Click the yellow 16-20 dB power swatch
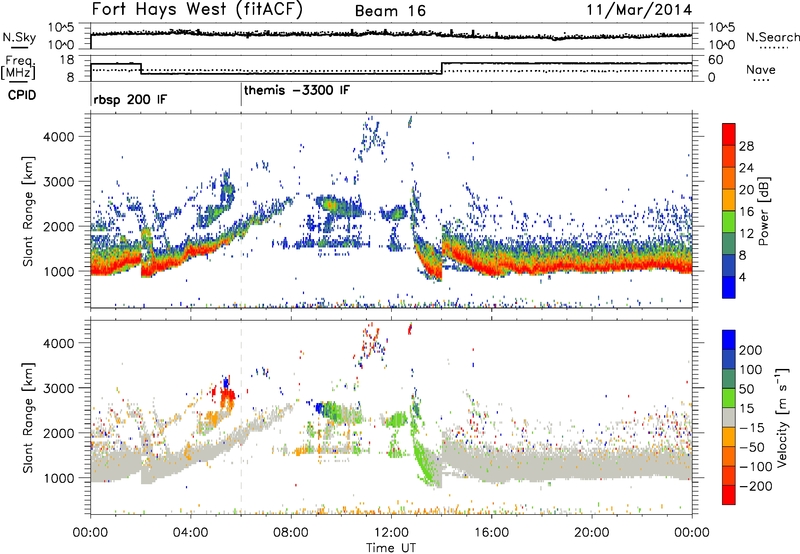800x554 pixels. point(729,200)
